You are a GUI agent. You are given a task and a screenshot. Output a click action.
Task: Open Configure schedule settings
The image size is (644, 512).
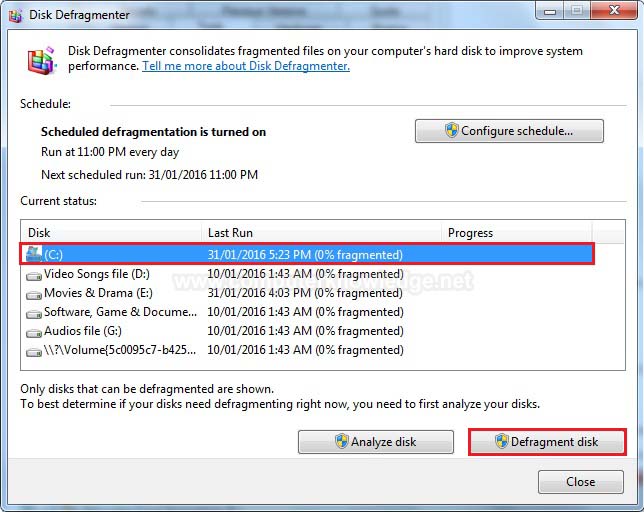point(509,131)
